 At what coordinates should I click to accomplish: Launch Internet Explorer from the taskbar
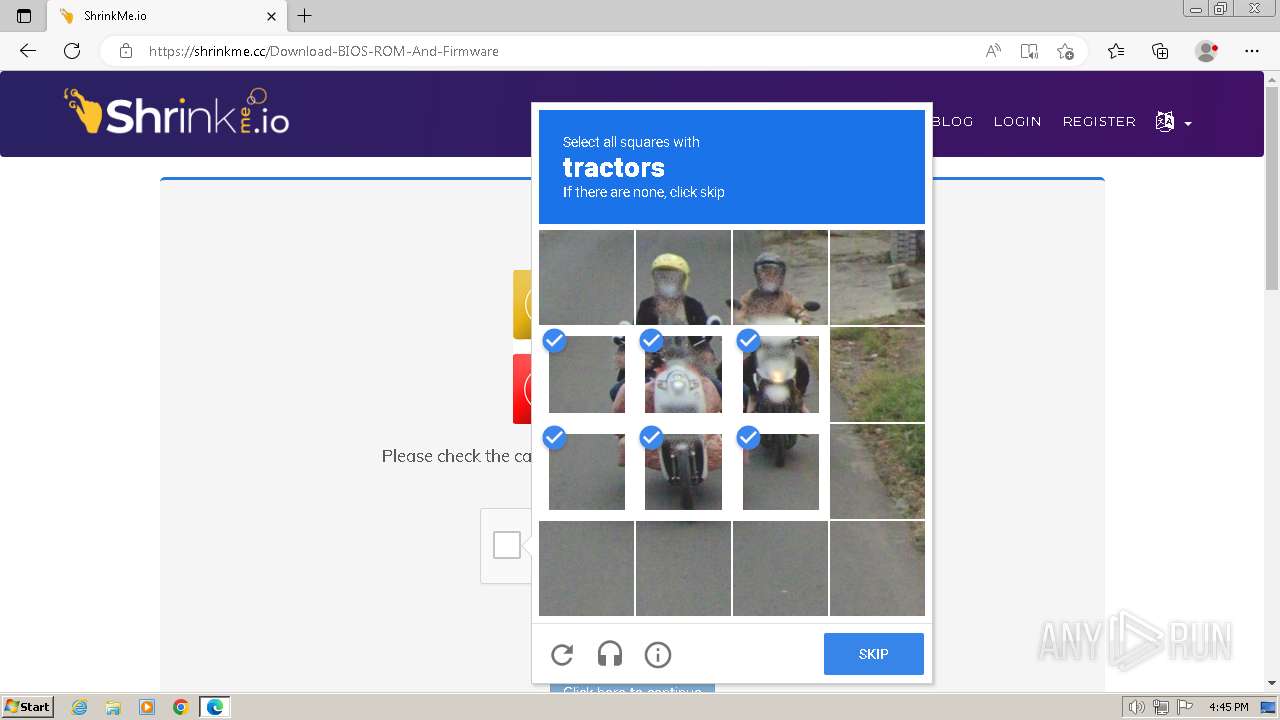click(x=79, y=707)
